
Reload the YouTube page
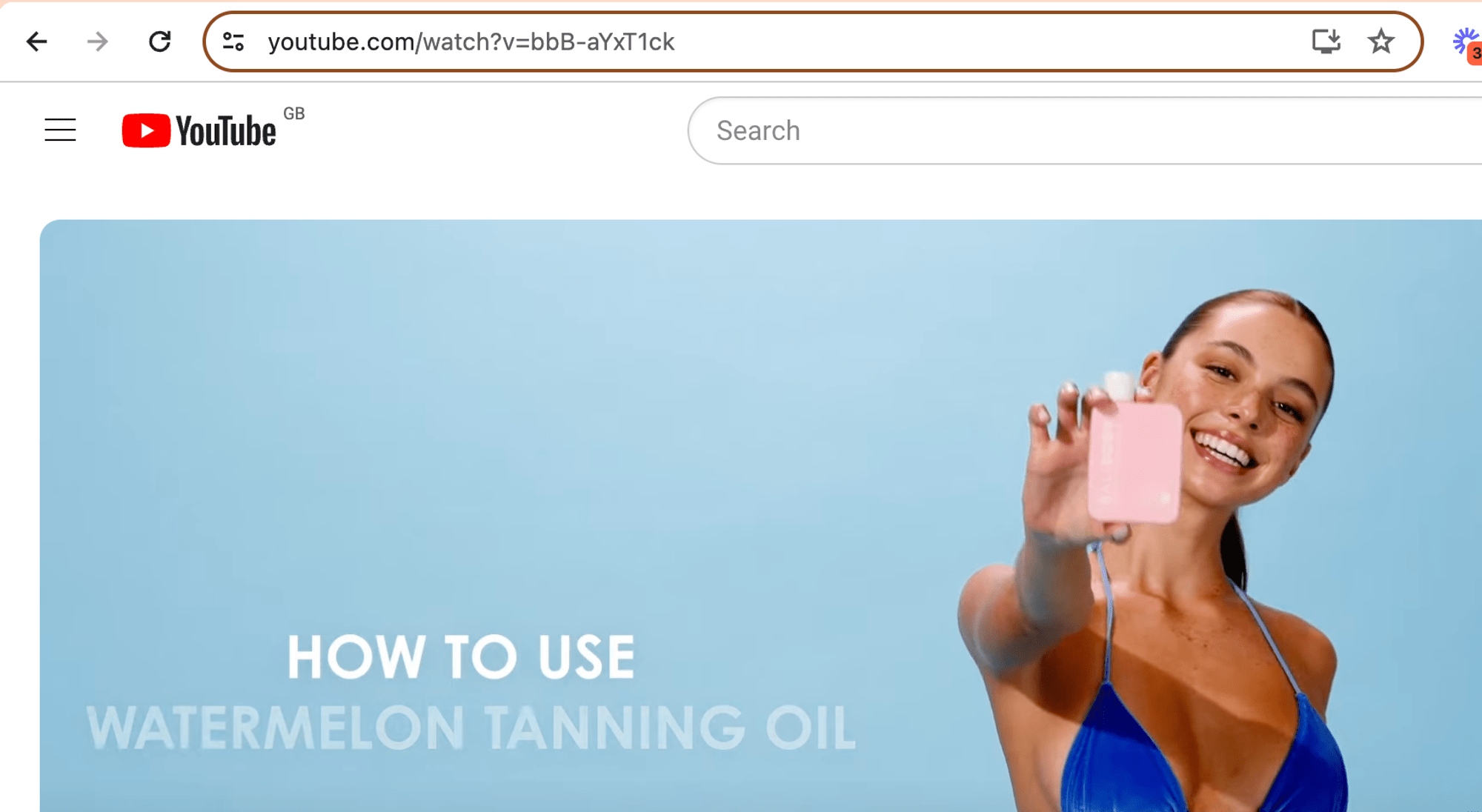tap(159, 41)
